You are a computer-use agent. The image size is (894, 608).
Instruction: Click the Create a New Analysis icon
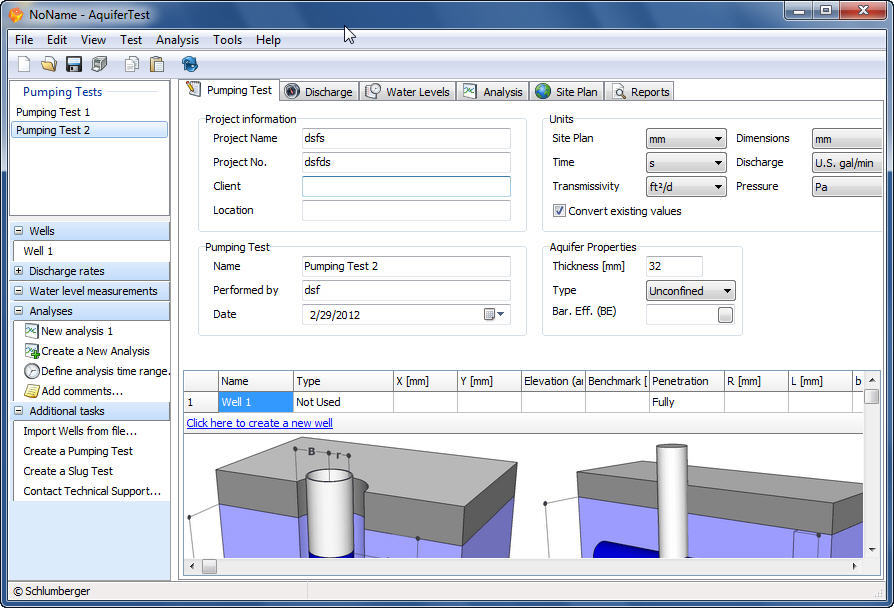click(x=32, y=351)
